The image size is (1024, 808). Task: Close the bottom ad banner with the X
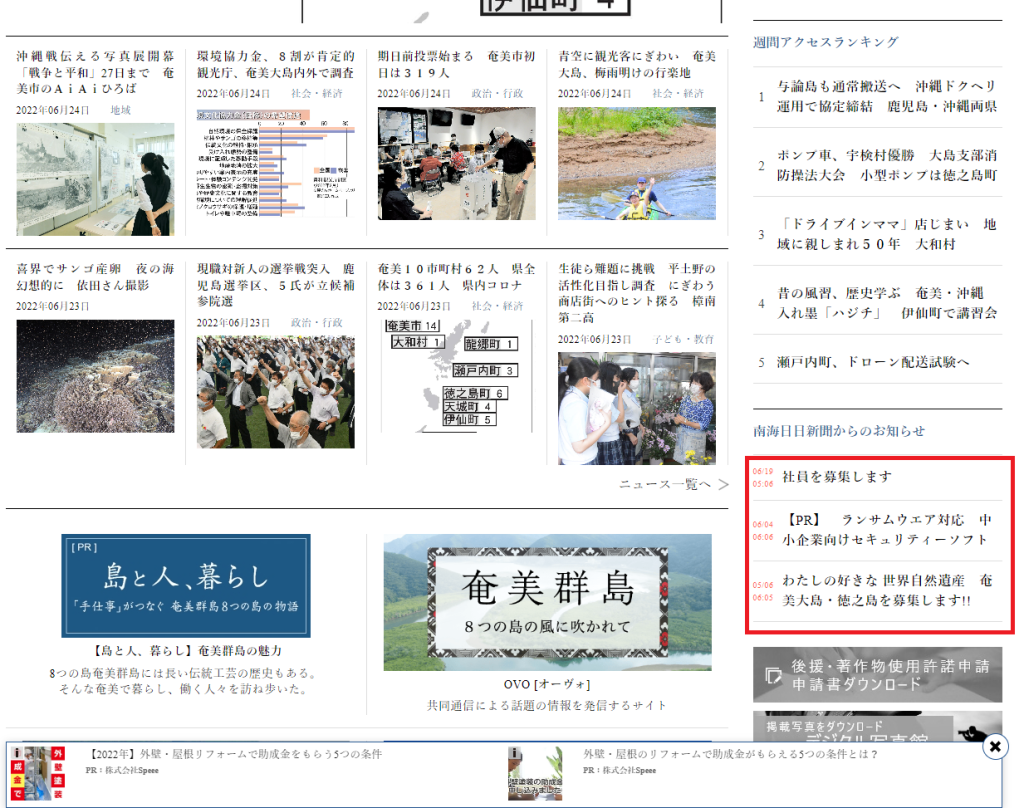pyautogui.click(x=995, y=747)
